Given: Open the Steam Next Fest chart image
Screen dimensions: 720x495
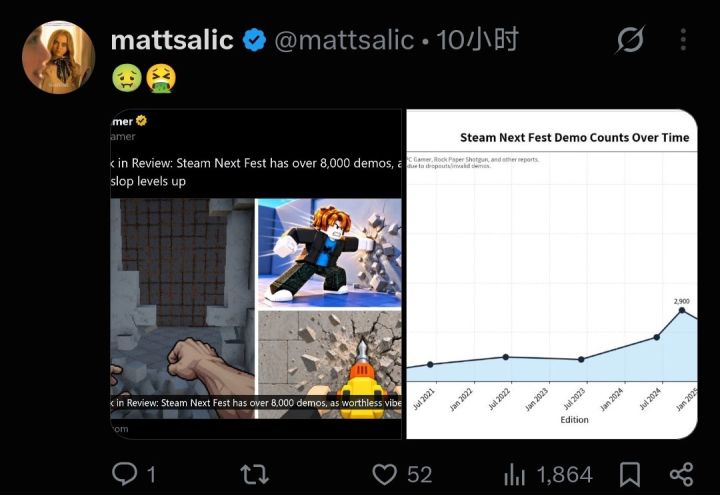Looking at the screenshot, I should coord(552,274).
